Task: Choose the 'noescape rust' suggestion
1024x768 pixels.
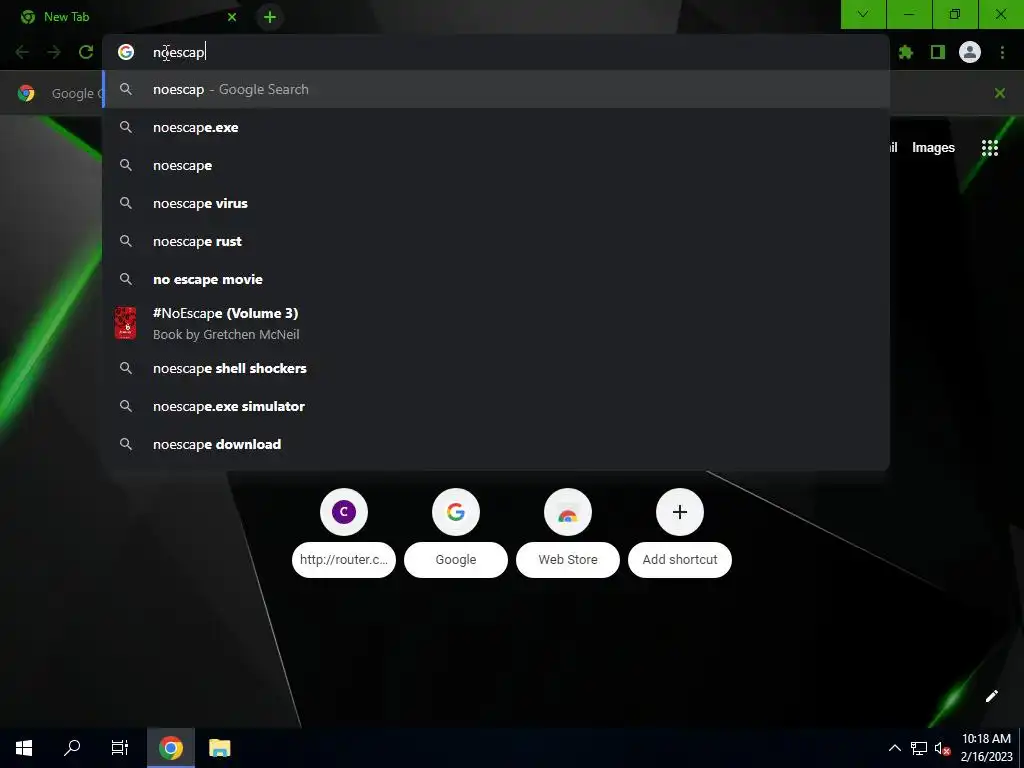Action: pyautogui.click(x=496, y=241)
